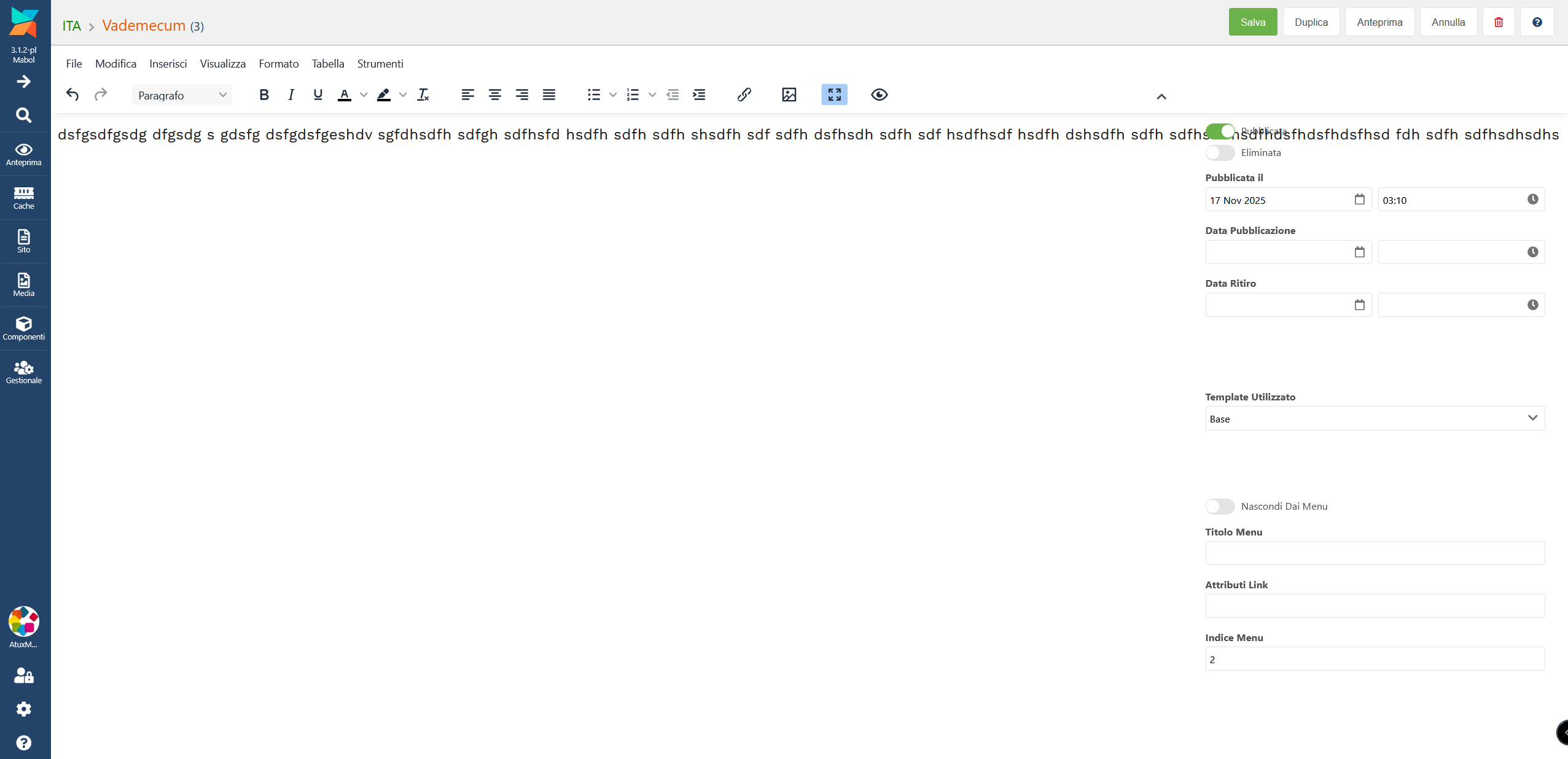This screenshot has height=759, width=1568.
Task: Click the red trash delete icon
Action: click(1498, 22)
